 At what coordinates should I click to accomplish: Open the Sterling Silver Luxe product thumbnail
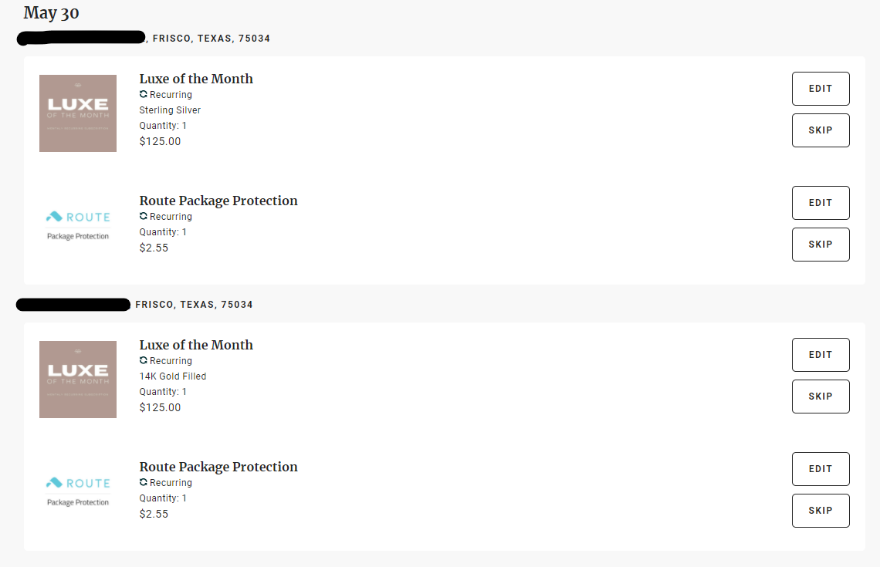78,113
